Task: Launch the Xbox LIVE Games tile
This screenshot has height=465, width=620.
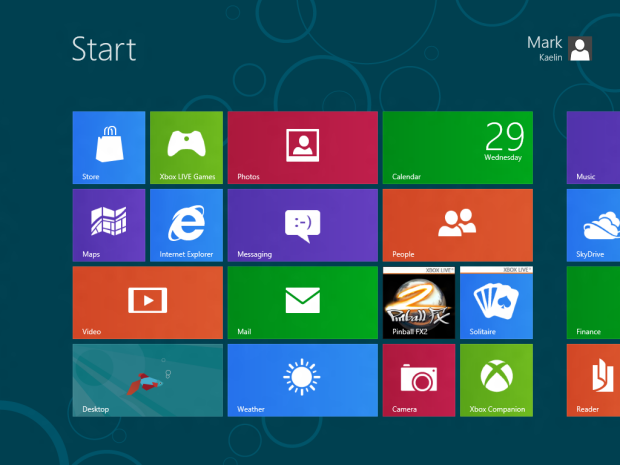Action: (x=186, y=147)
